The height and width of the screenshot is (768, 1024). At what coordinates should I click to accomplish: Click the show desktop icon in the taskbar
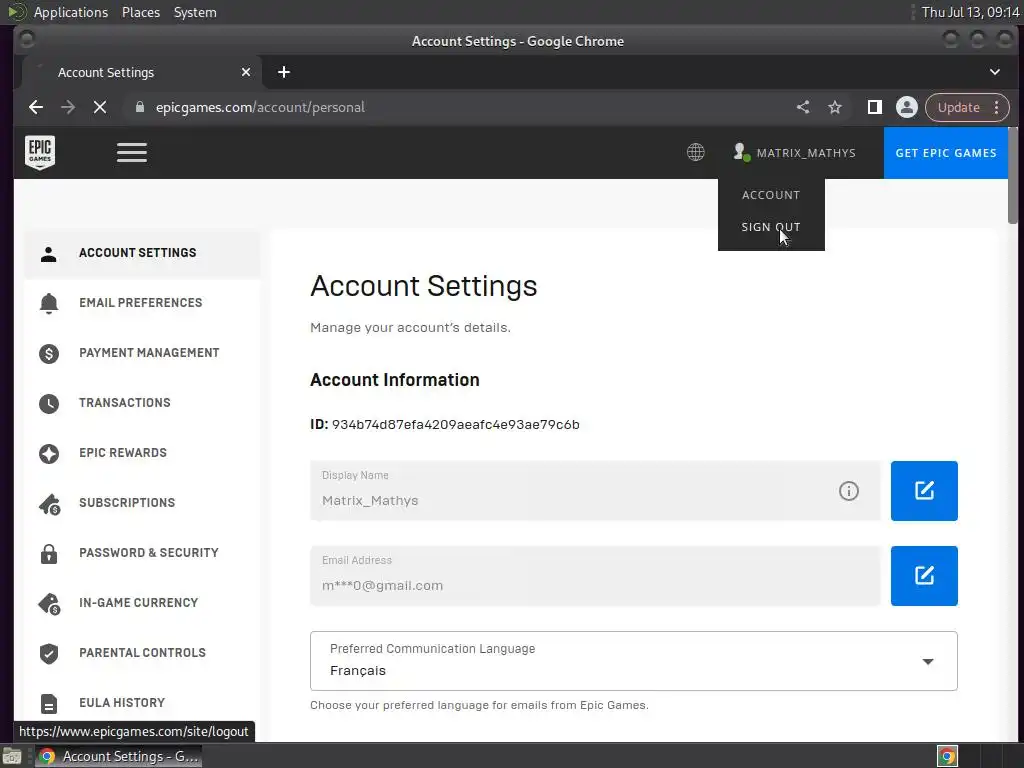coord(12,756)
